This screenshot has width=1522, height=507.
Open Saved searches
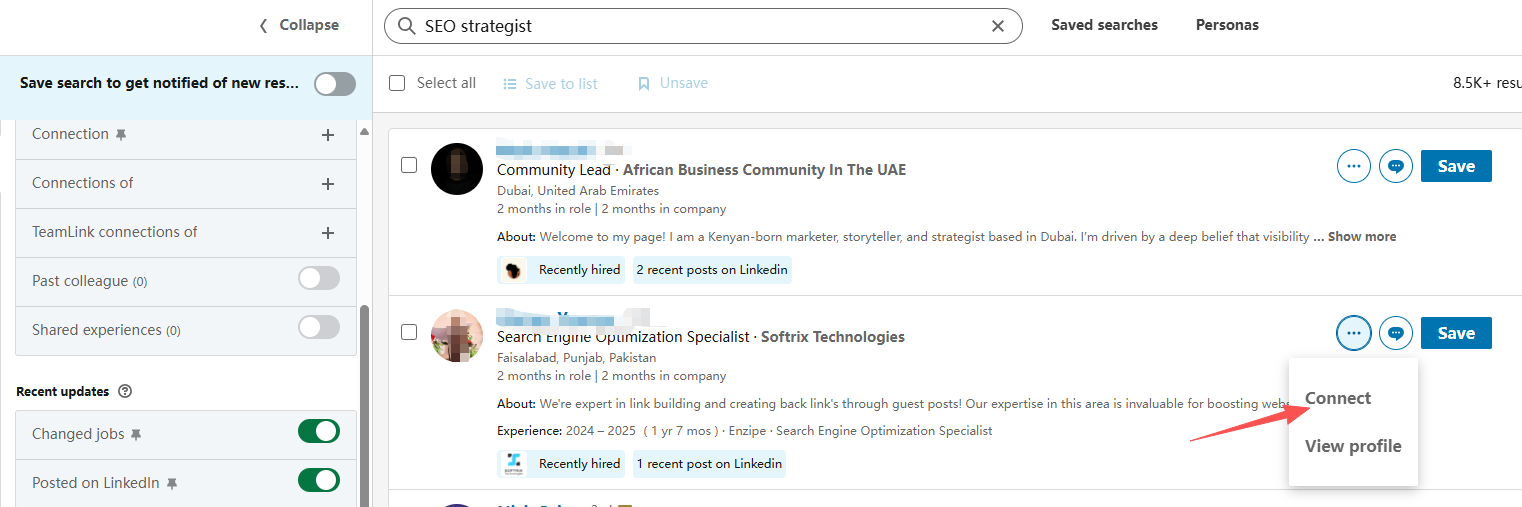coord(1104,25)
